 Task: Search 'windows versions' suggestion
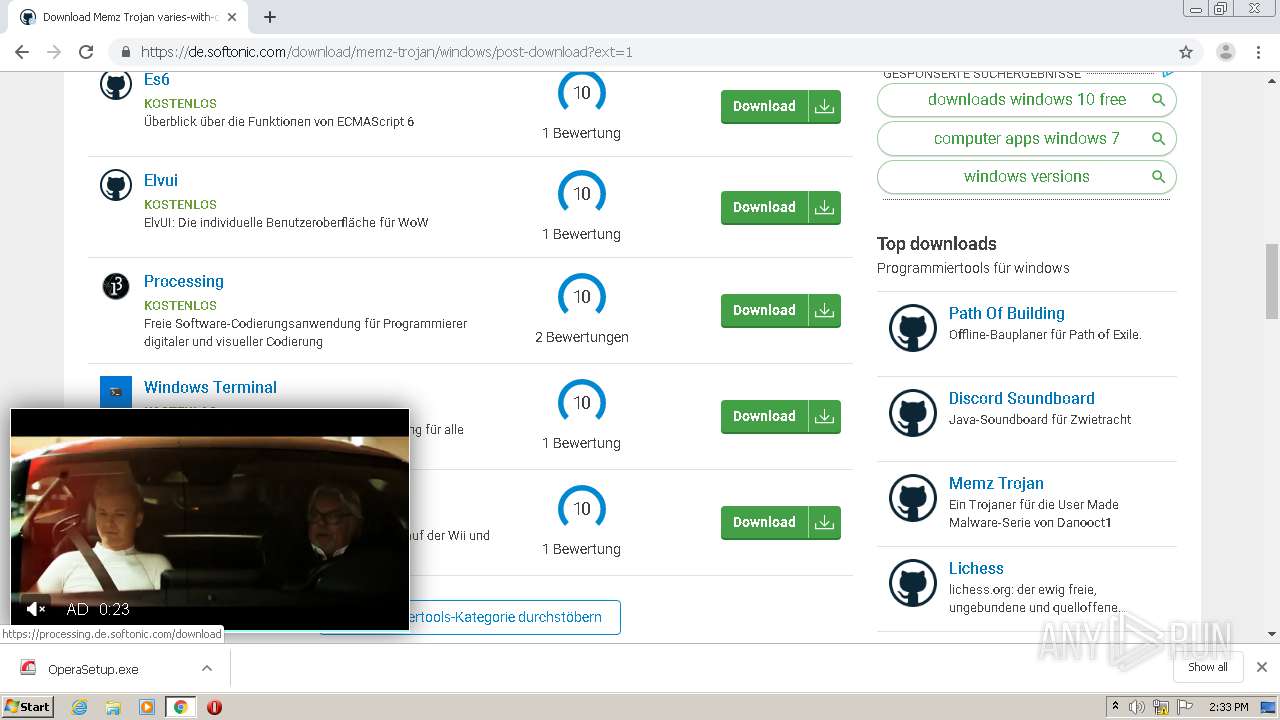(x=1026, y=177)
